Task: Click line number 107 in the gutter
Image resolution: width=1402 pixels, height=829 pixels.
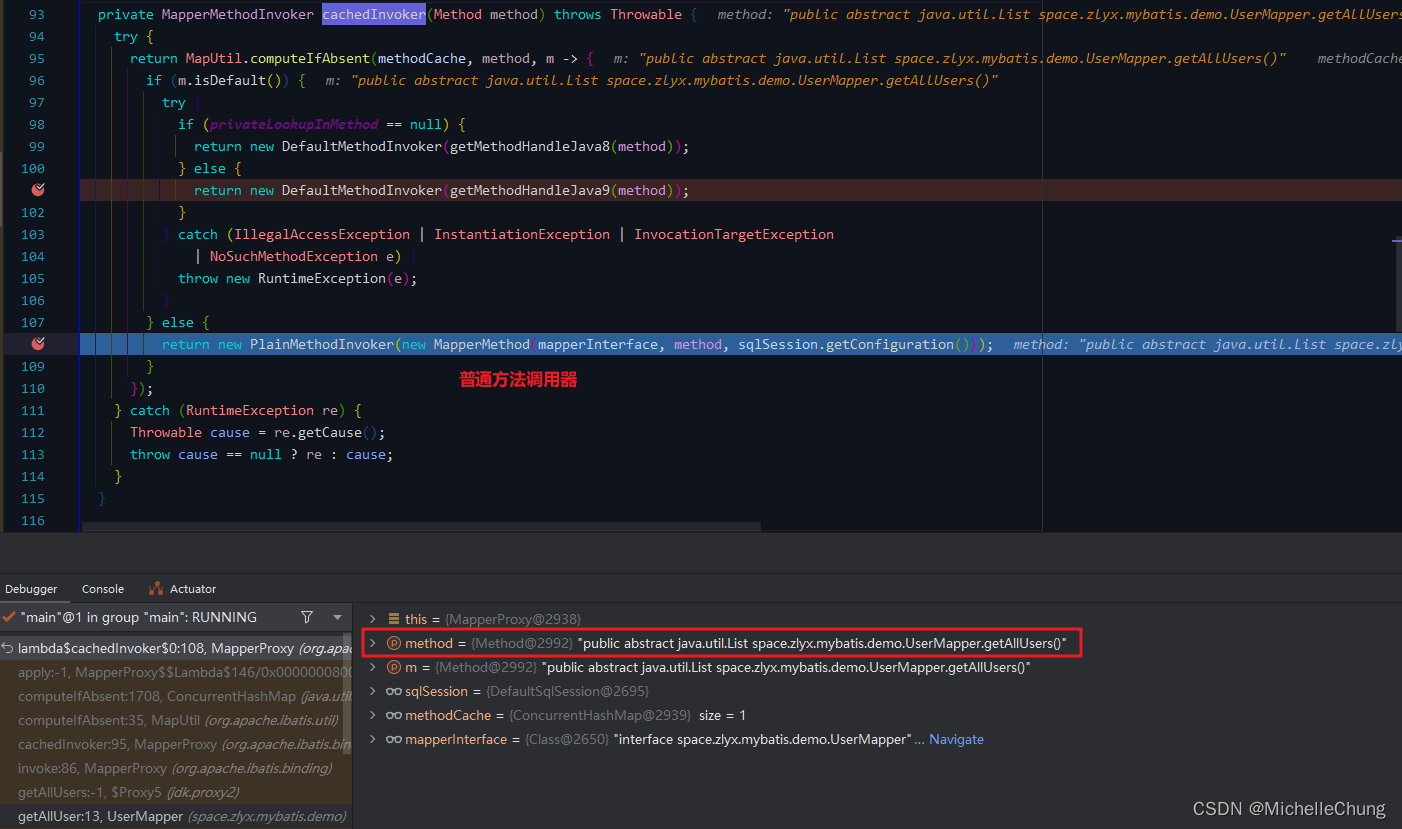Action: (32, 322)
